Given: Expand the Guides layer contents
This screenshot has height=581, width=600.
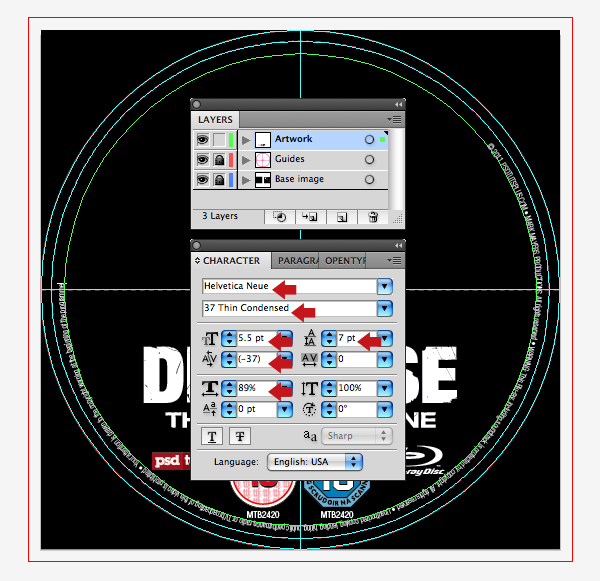Looking at the screenshot, I should 246,160.
